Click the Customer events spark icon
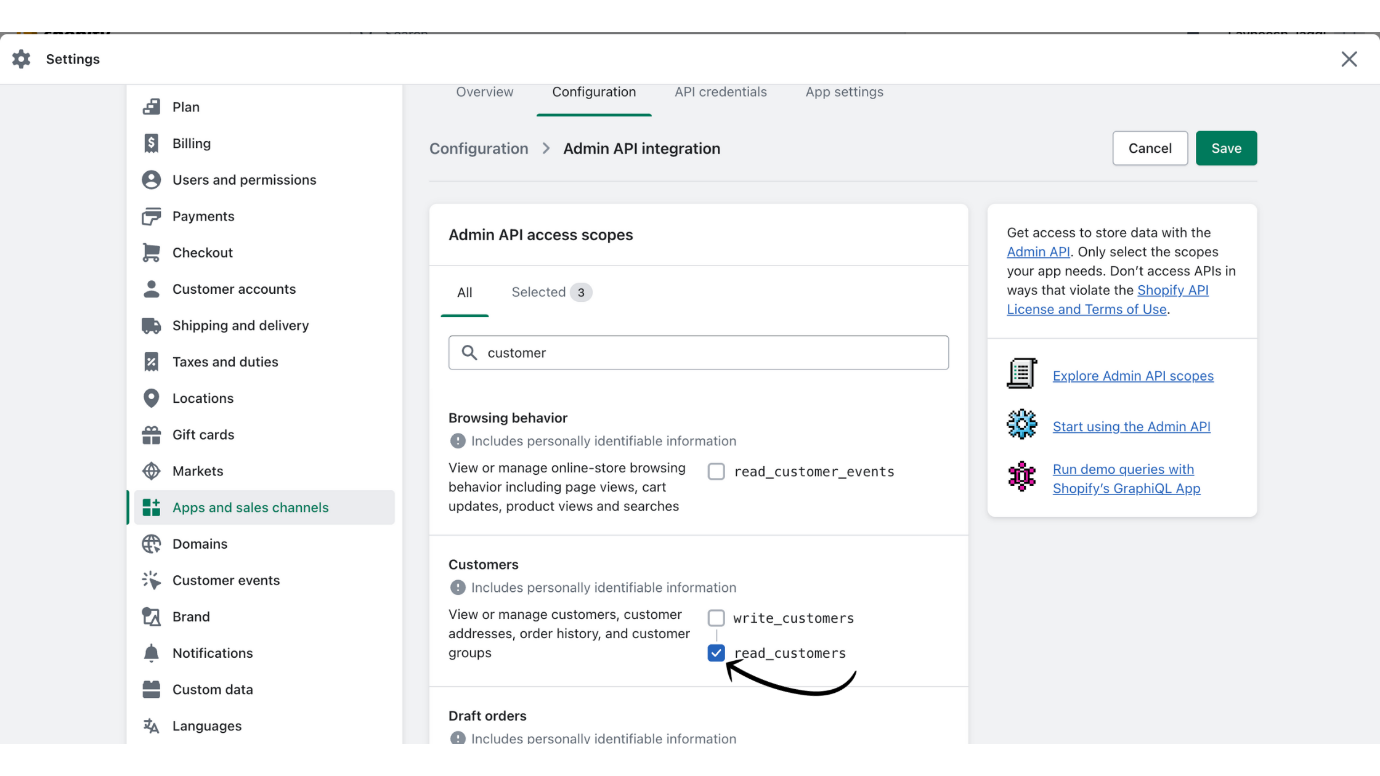 (151, 580)
